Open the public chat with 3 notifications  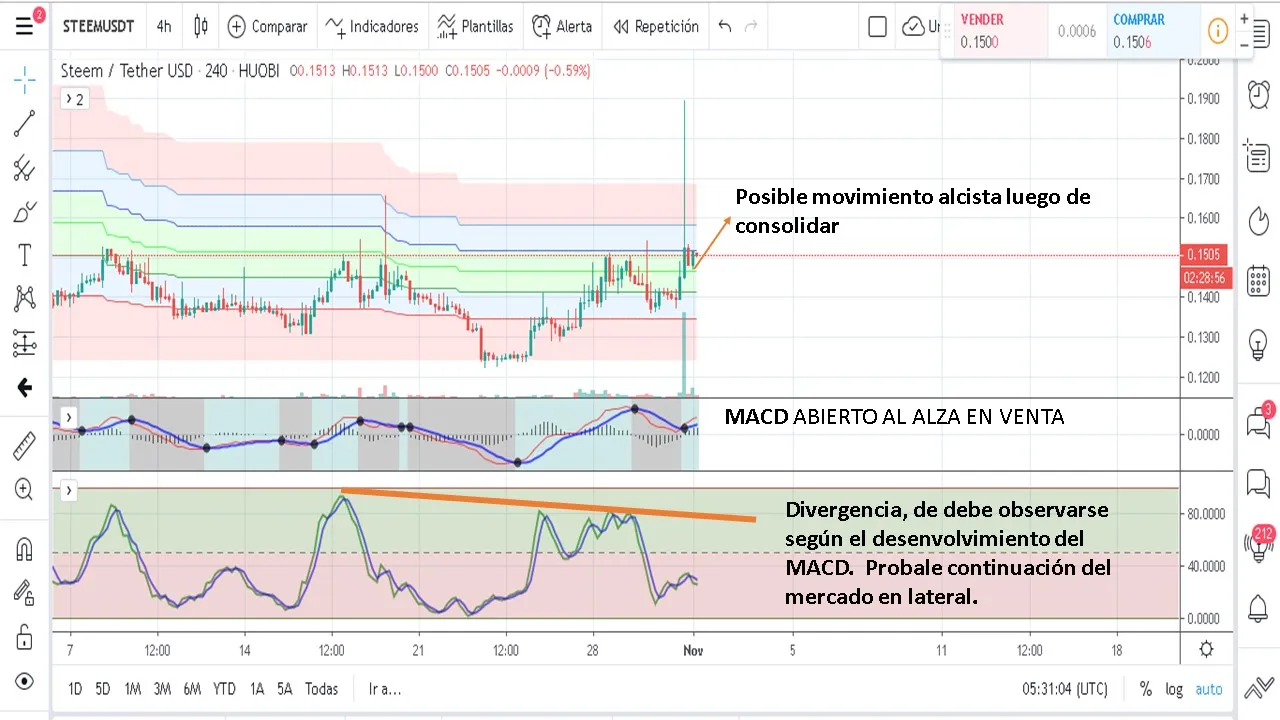(1258, 421)
